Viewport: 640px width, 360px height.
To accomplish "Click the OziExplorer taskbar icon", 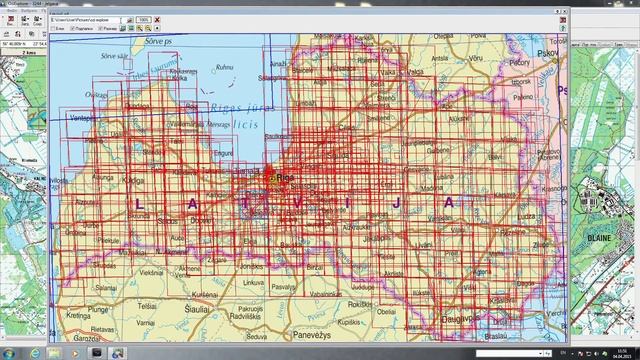I will tap(118, 353).
